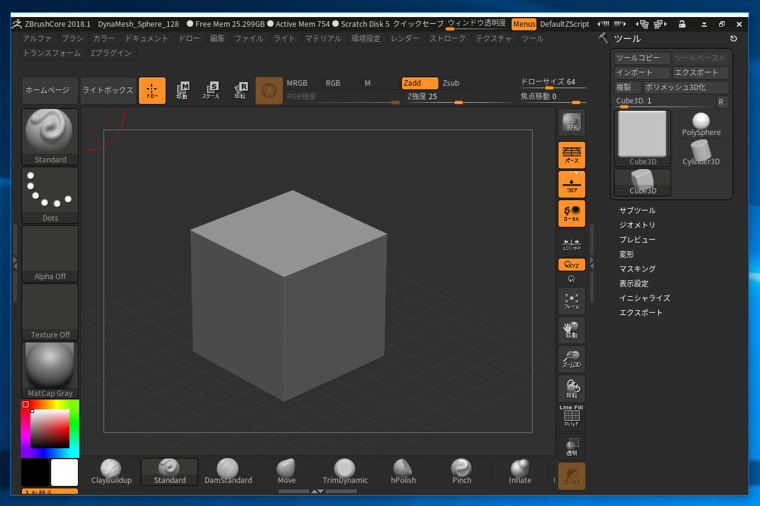Expand the 表示設定 section
Image resolution: width=760 pixels, height=506 pixels.
point(633,284)
